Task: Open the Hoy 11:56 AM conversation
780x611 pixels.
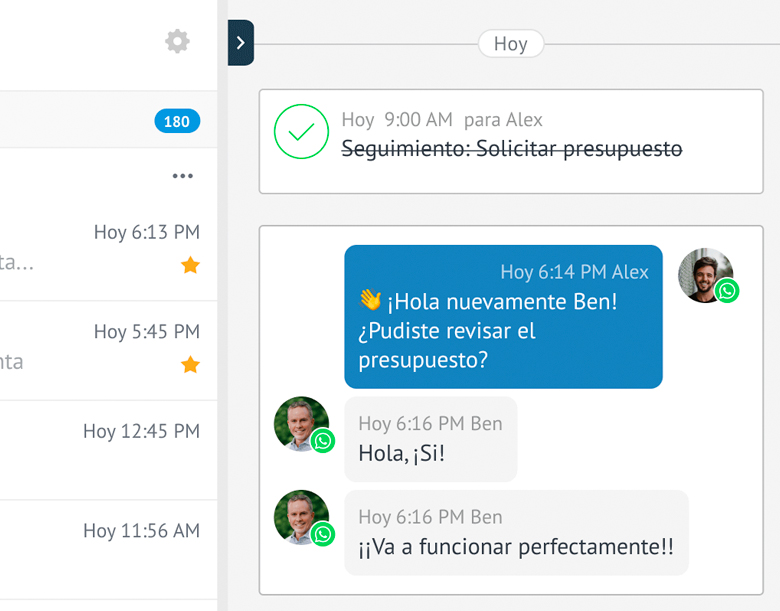Action: [x=108, y=550]
